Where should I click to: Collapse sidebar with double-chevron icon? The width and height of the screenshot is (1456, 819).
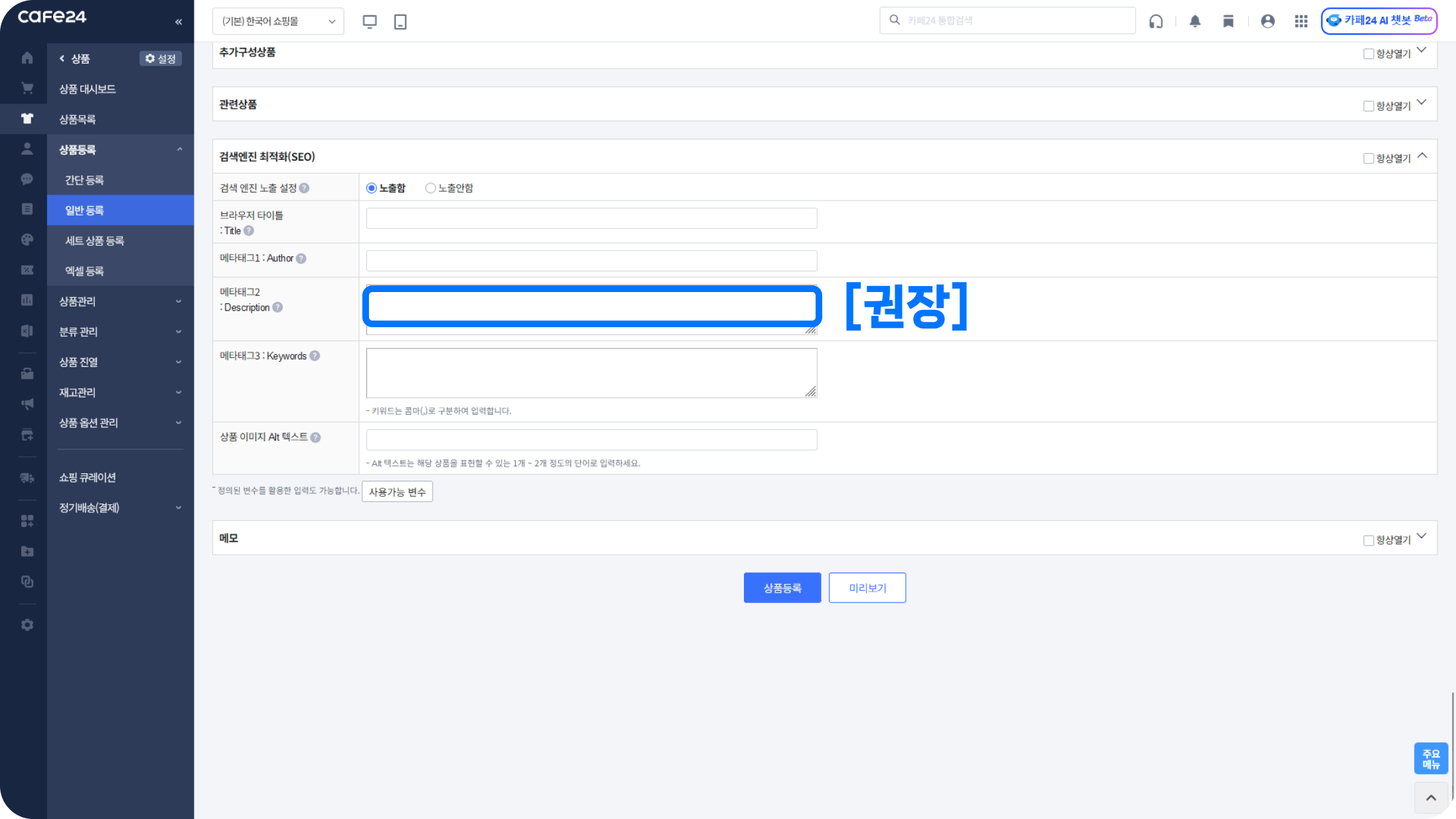click(x=179, y=22)
